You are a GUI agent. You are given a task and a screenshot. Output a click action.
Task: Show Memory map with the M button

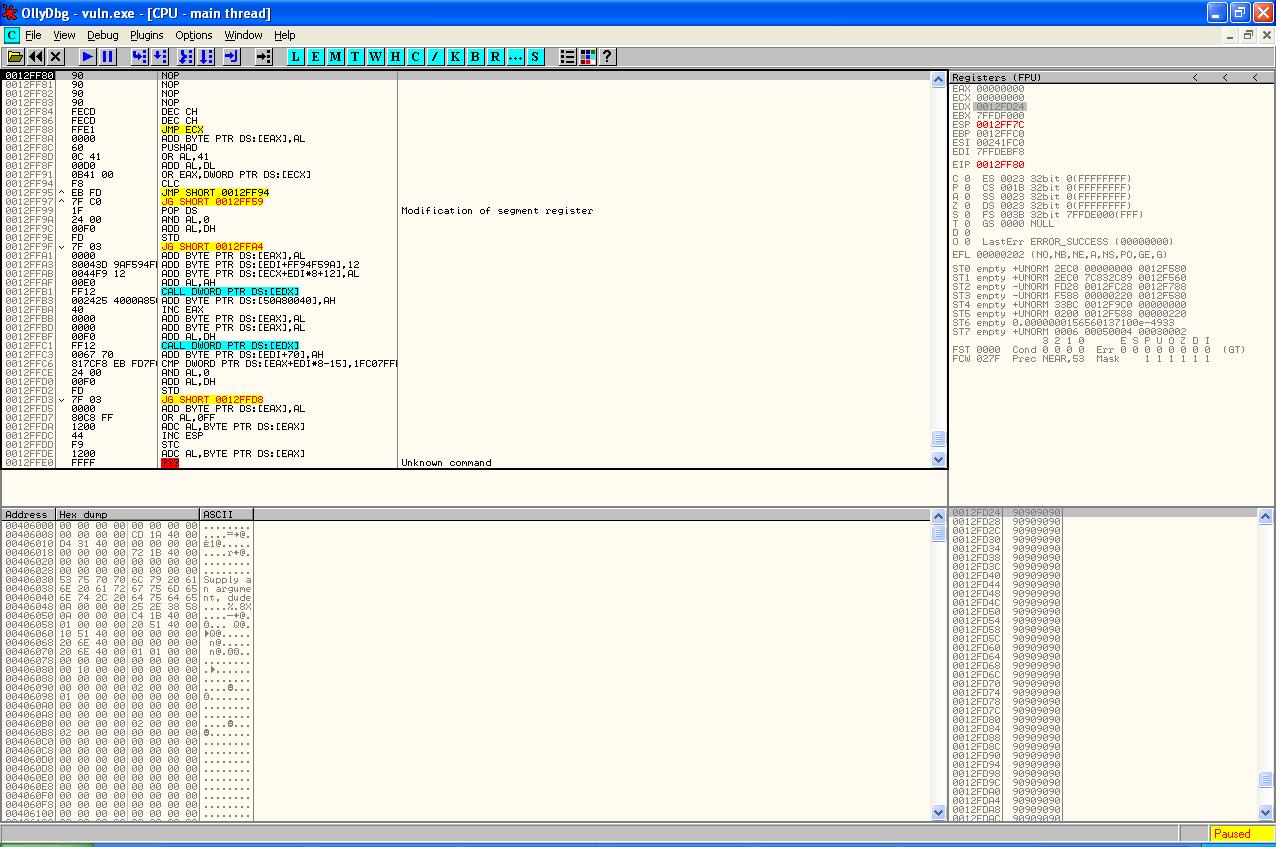click(335, 57)
